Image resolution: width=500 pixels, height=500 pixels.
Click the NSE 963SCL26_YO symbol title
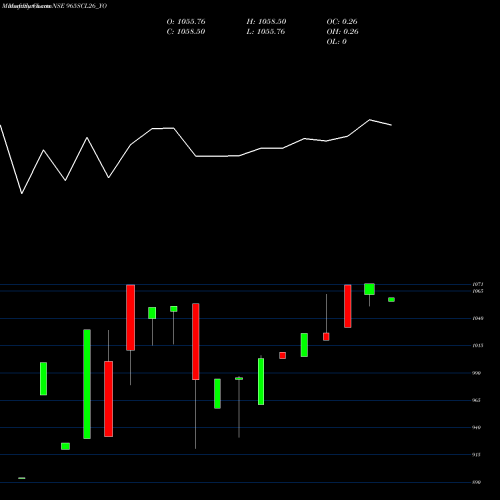tap(80, 6)
